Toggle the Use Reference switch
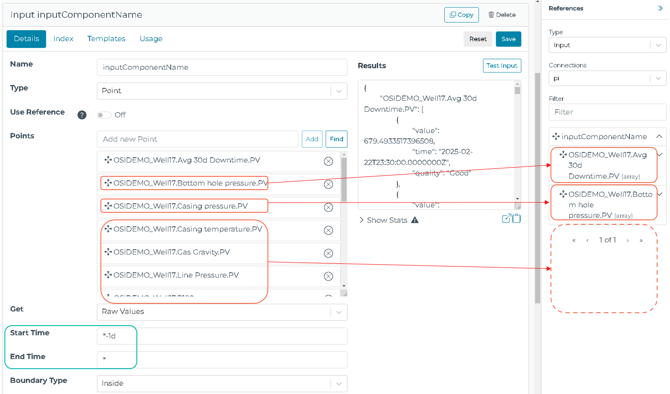The image size is (670, 394). tap(103, 115)
